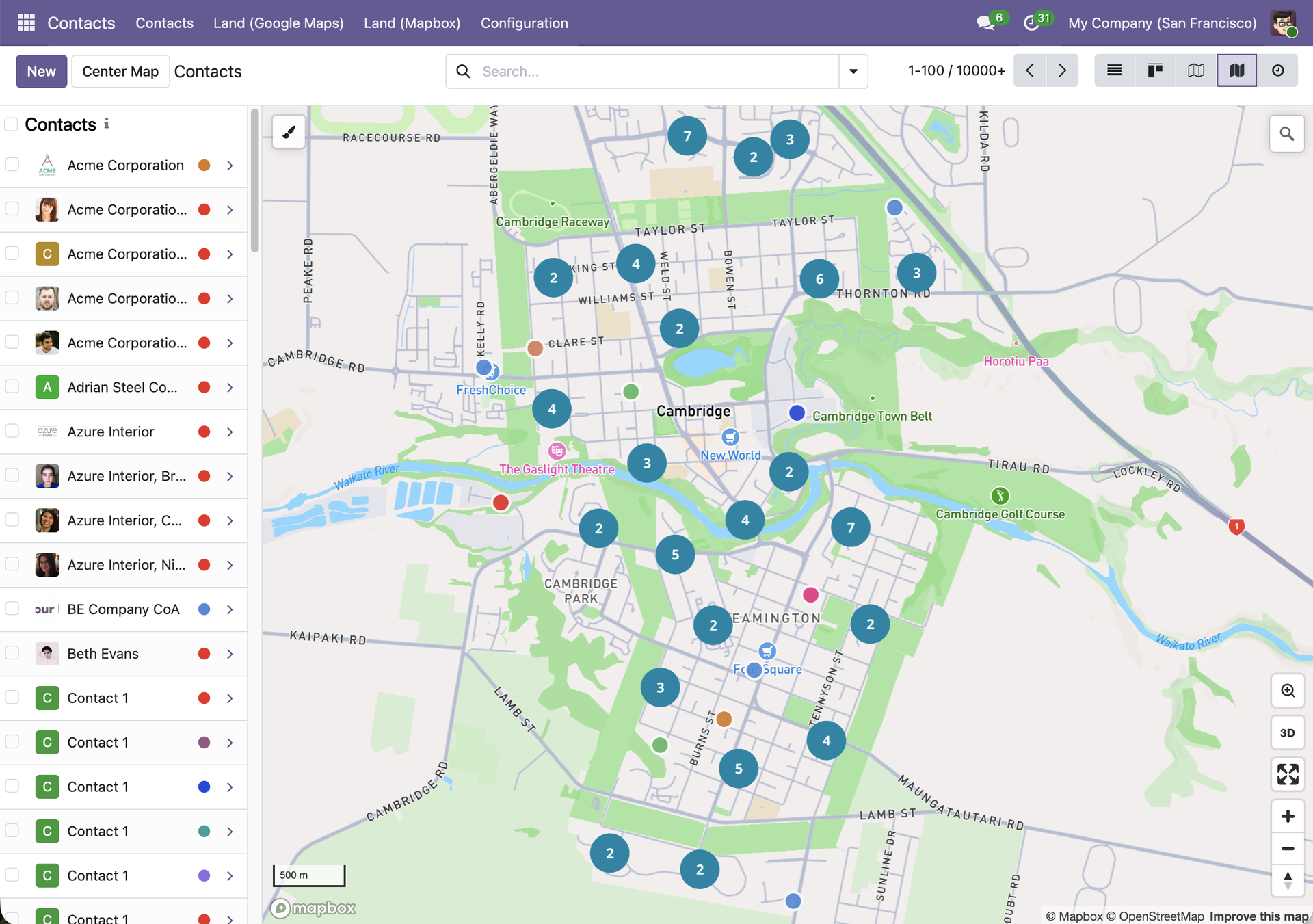The image size is (1313, 924).
Task: Expand the Adrian Steel Co row chevron
Action: [230, 388]
